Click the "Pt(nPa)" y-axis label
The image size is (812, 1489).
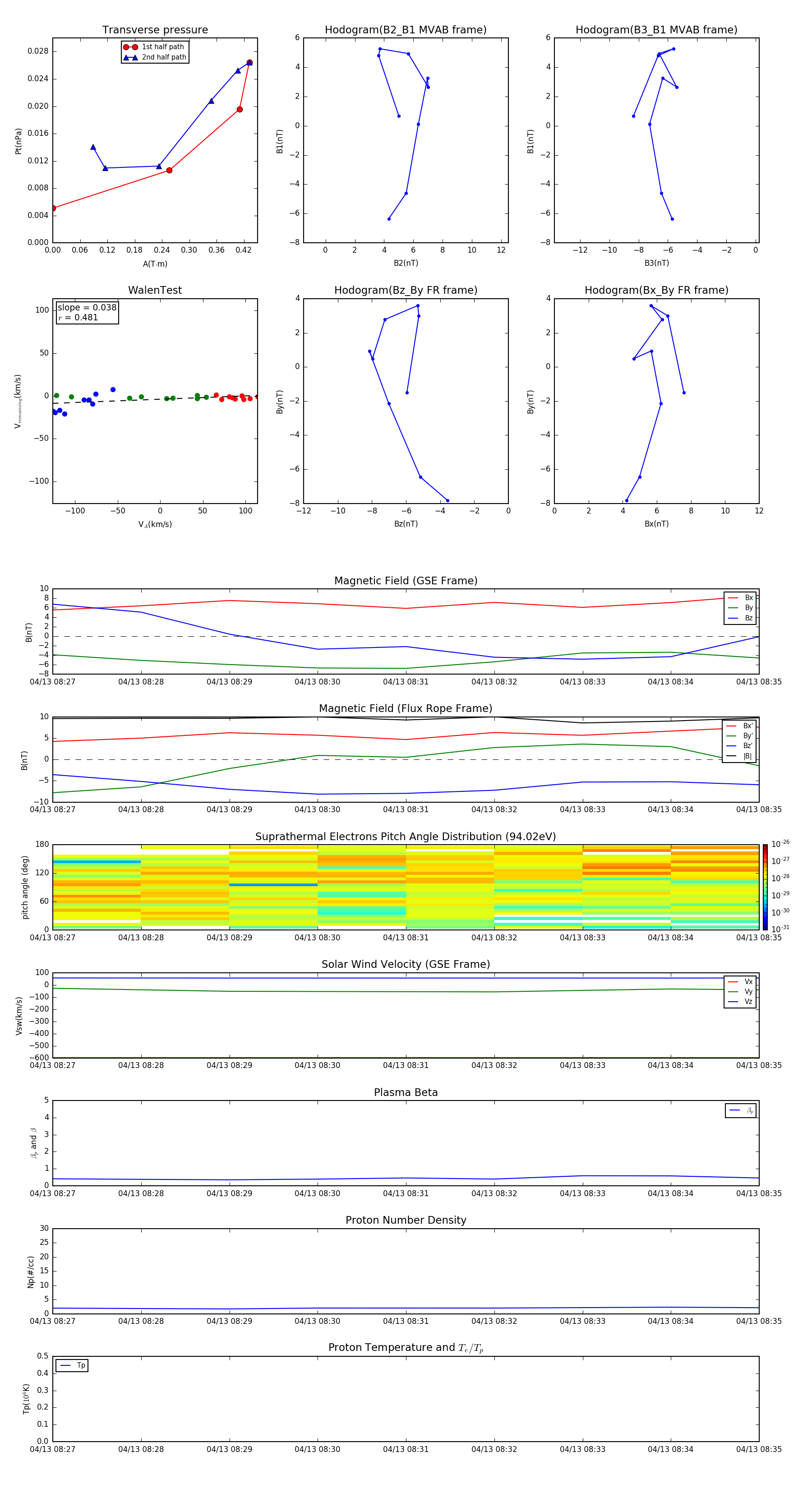pyautogui.click(x=18, y=141)
